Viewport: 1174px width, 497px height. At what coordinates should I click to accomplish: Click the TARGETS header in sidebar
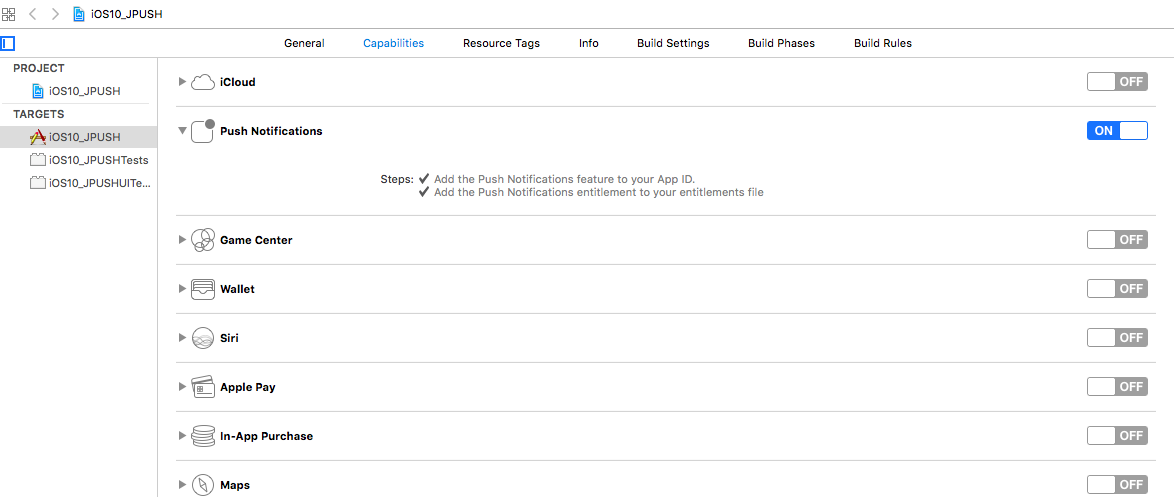point(39,115)
